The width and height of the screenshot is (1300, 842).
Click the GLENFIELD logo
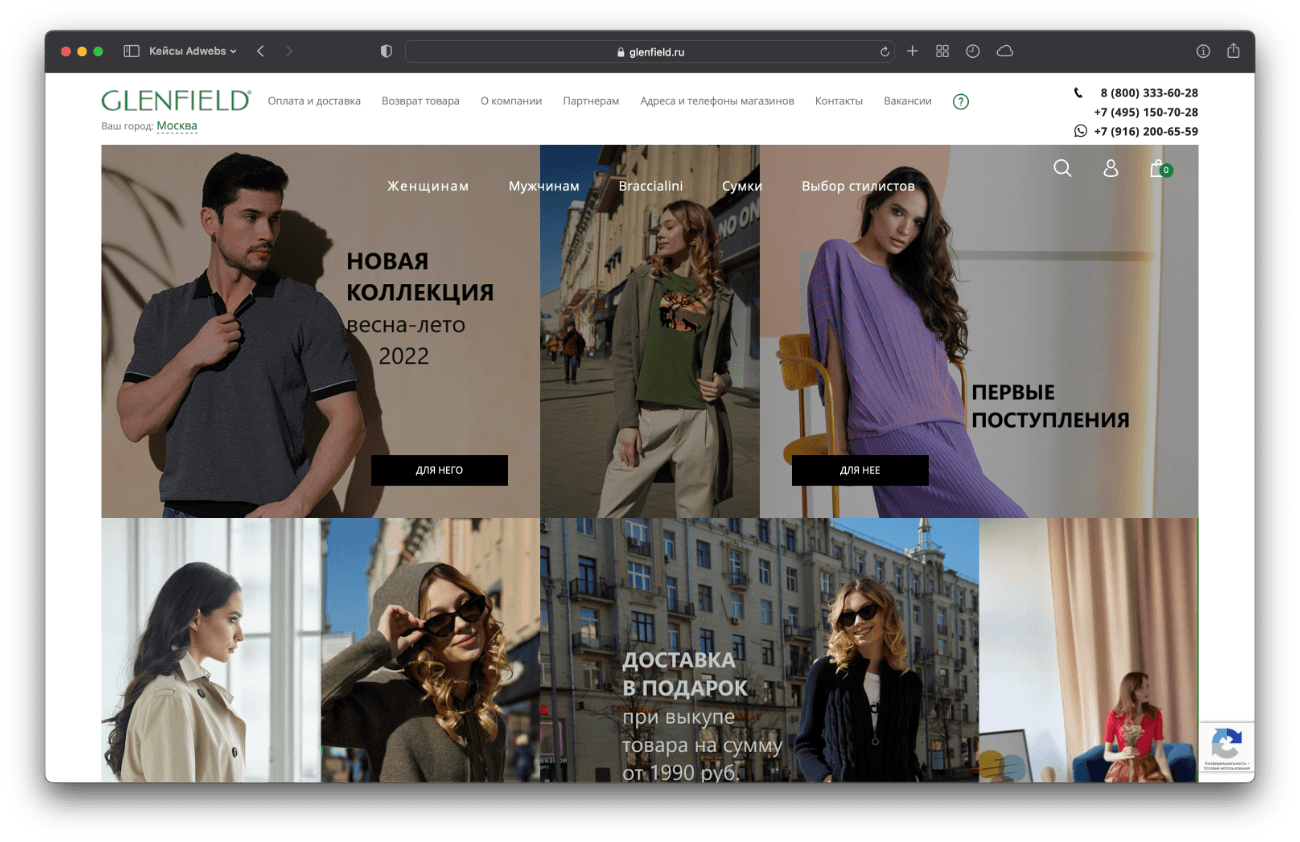click(x=176, y=100)
